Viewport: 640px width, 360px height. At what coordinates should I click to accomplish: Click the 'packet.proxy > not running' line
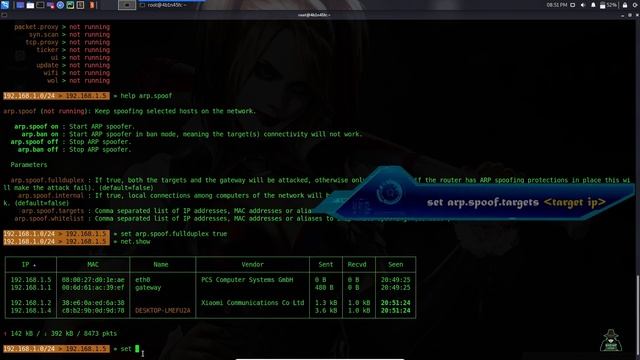point(62,27)
